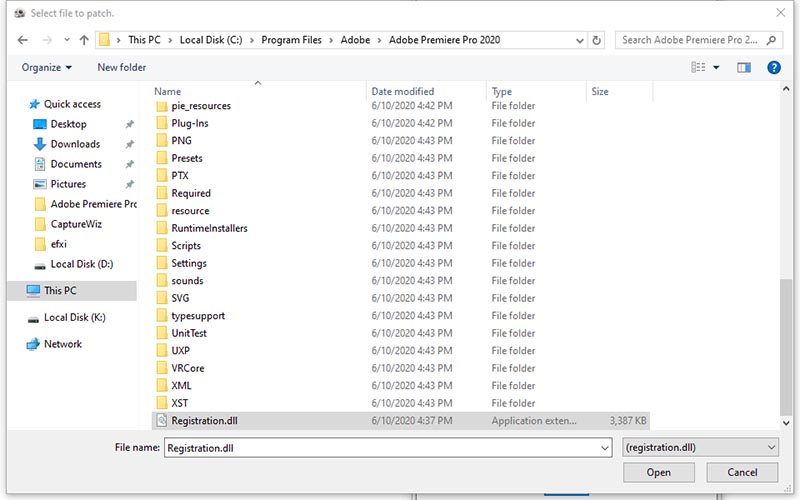The width and height of the screenshot is (800, 500).
Task: Select the Presets folder icon
Action: tap(162, 158)
